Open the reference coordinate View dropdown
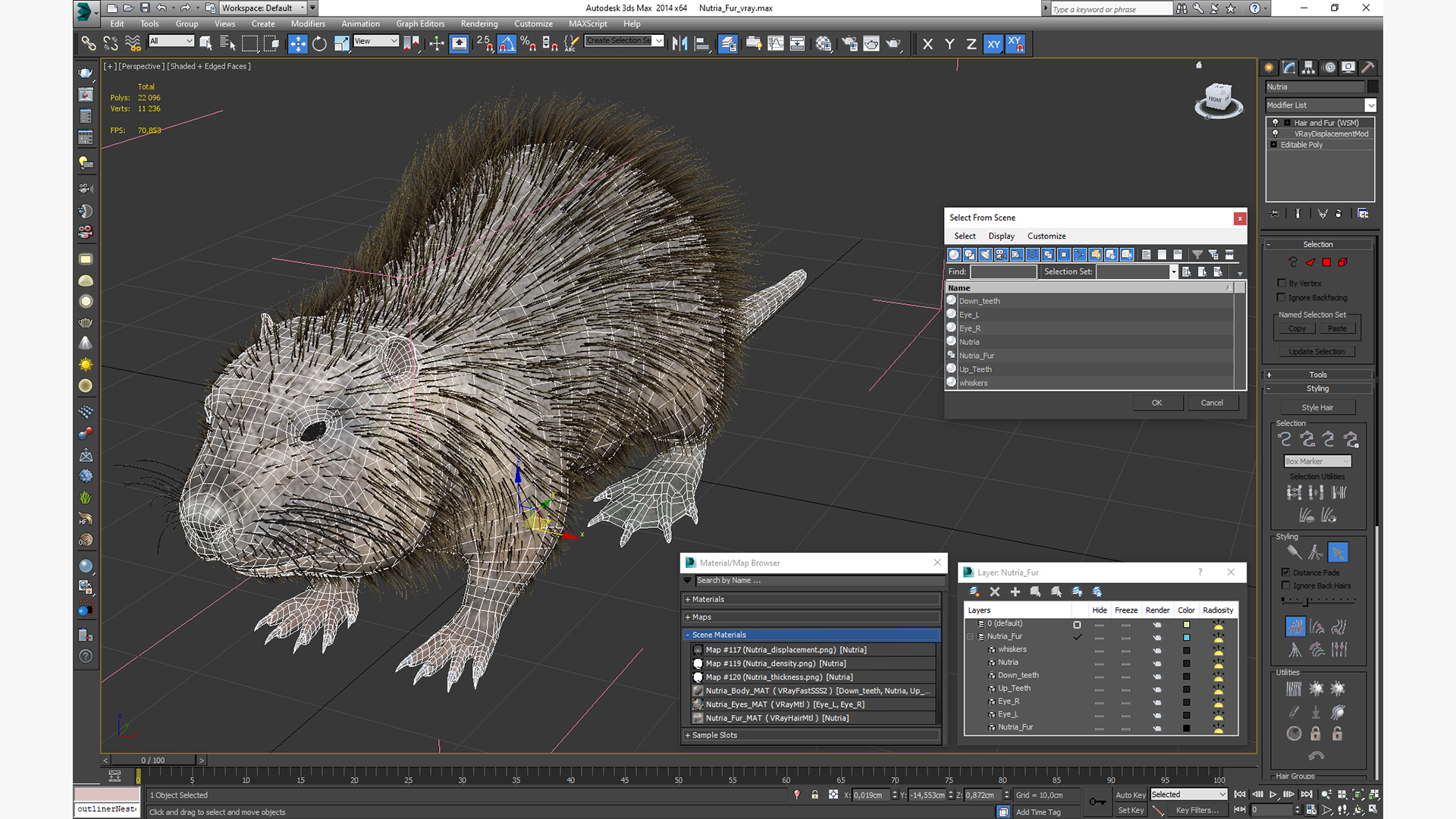 [x=376, y=41]
